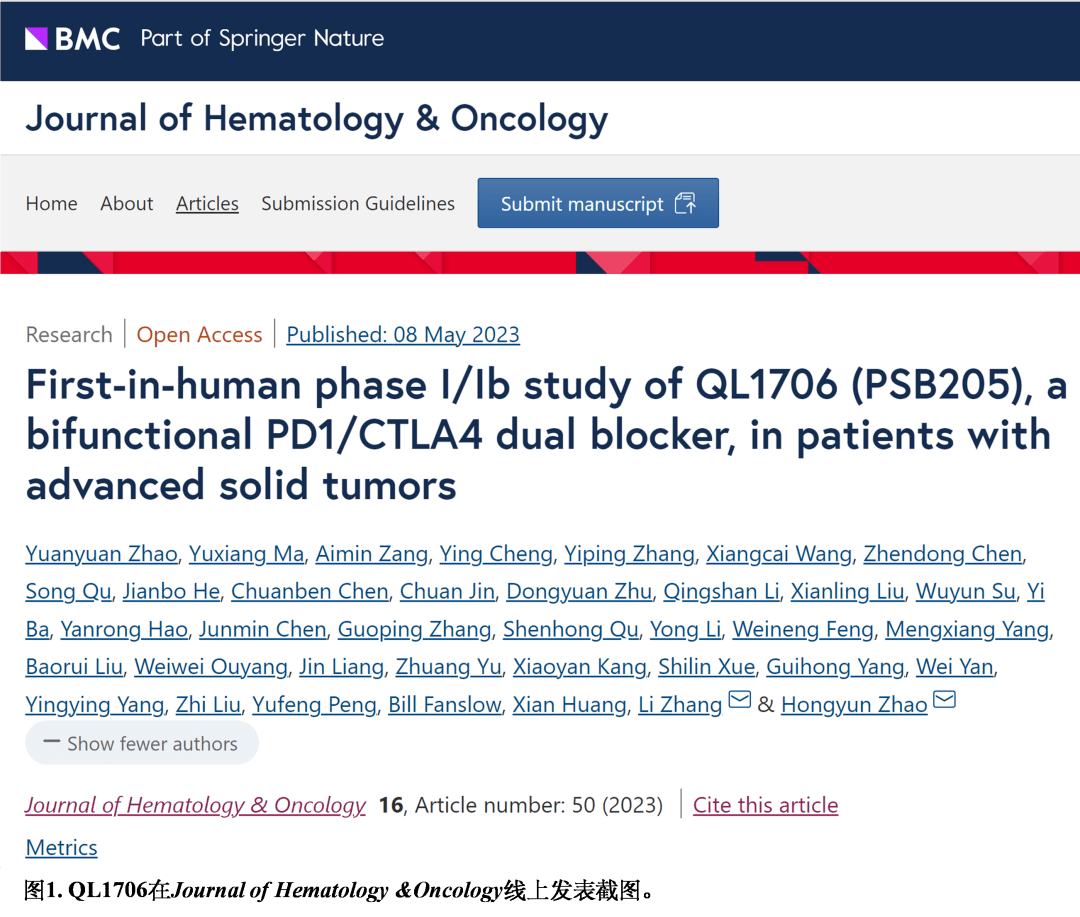
Task: Click the BMC logo icon
Action: (36, 39)
